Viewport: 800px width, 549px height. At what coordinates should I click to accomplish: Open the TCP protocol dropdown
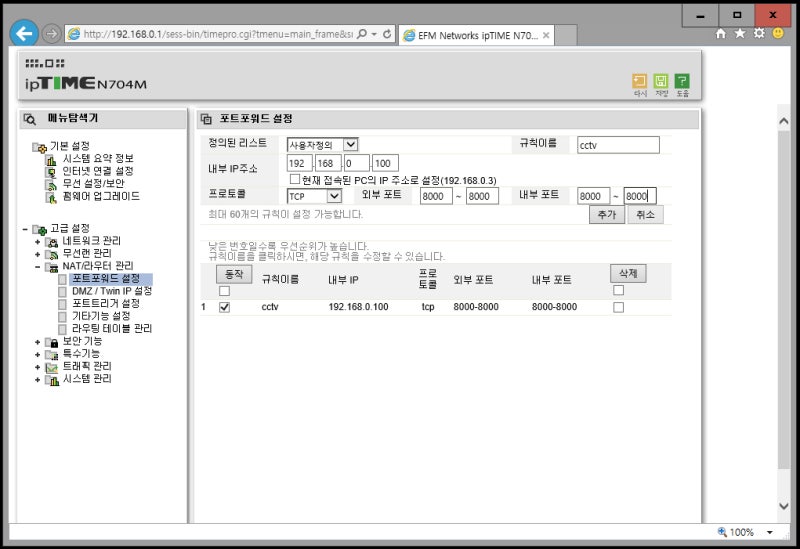pos(314,196)
